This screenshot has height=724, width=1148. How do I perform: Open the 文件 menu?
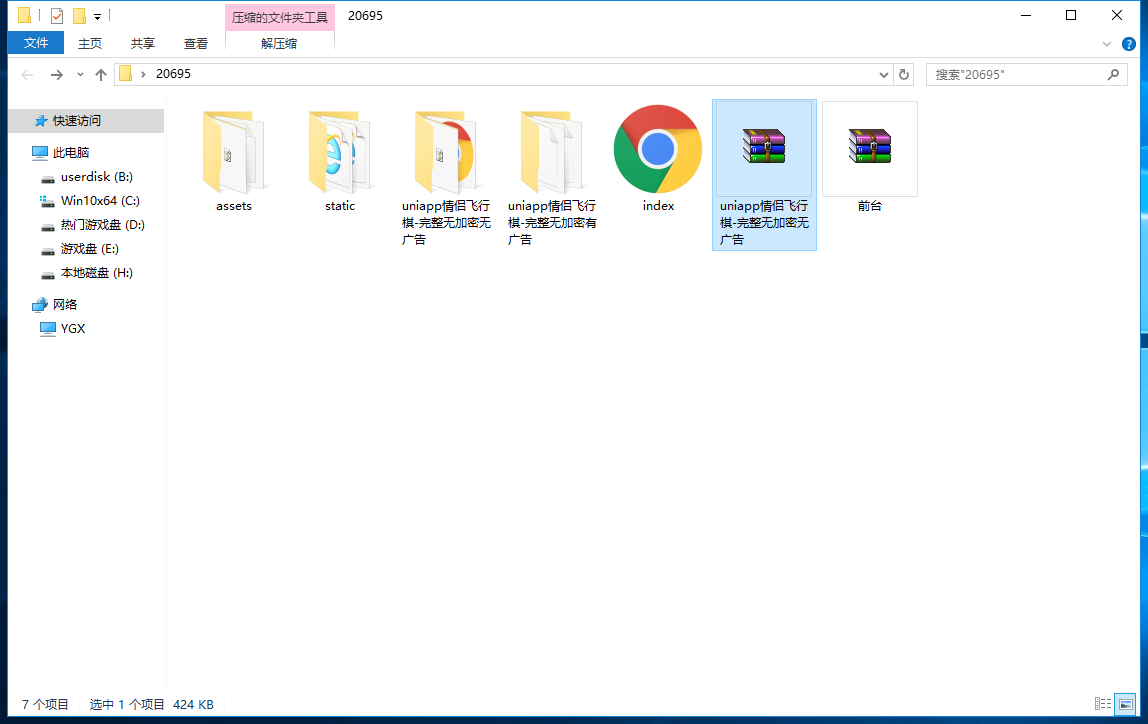click(36, 43)
